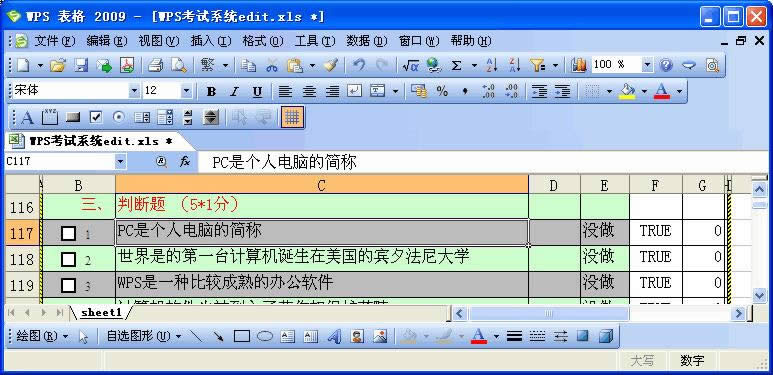
Task: Open the zoom 100% dropdown
Action: click(647, 65)
